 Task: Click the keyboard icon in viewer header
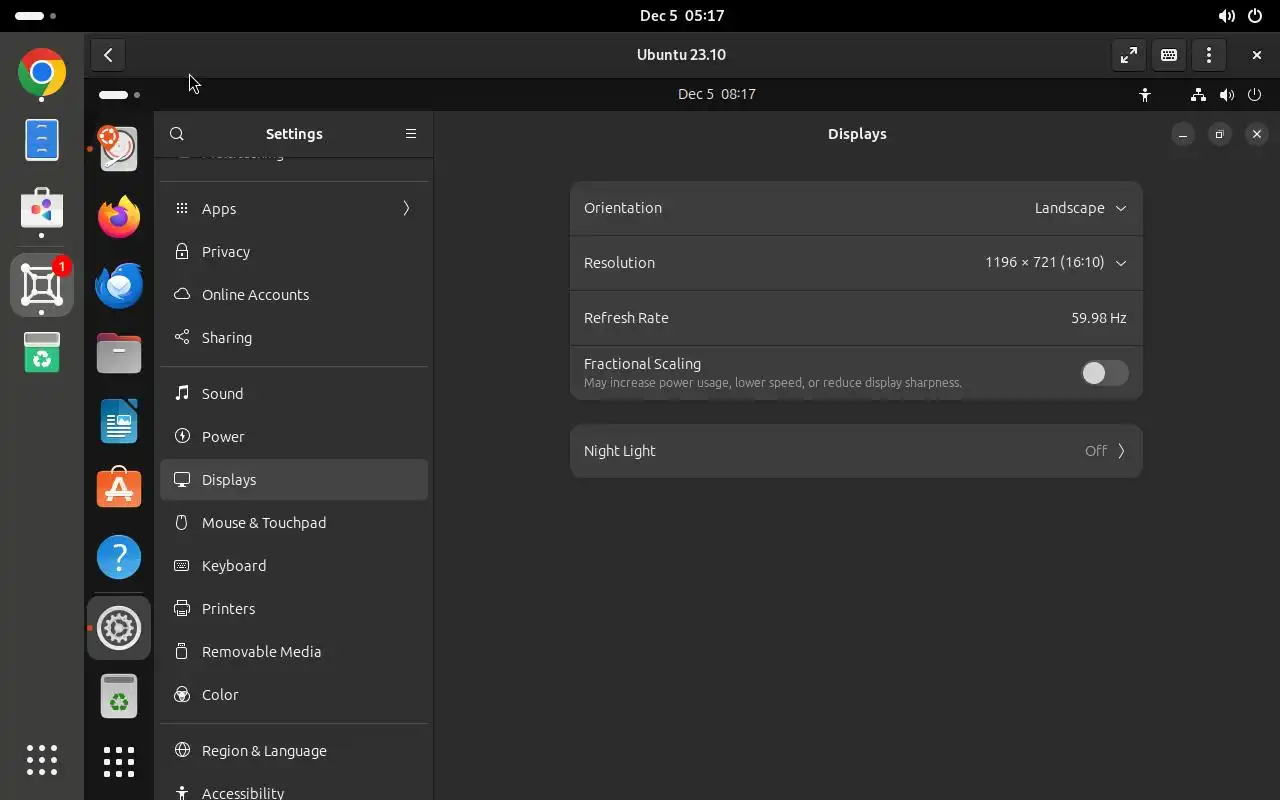click(1169, 55)
